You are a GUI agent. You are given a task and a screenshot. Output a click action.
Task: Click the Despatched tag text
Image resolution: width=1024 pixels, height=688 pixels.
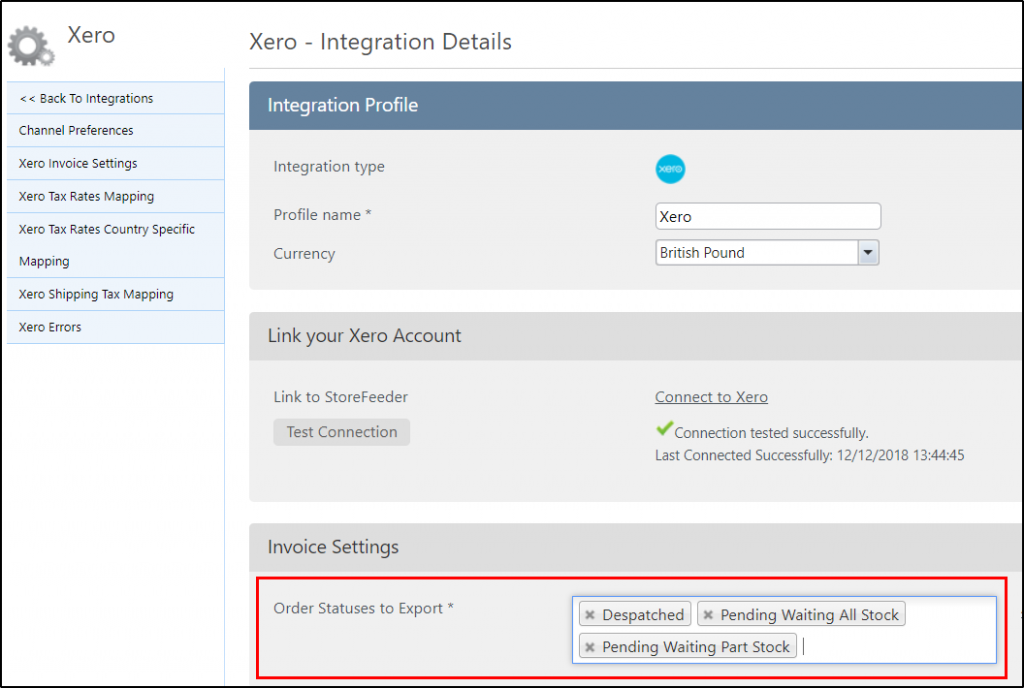(643, 615)
